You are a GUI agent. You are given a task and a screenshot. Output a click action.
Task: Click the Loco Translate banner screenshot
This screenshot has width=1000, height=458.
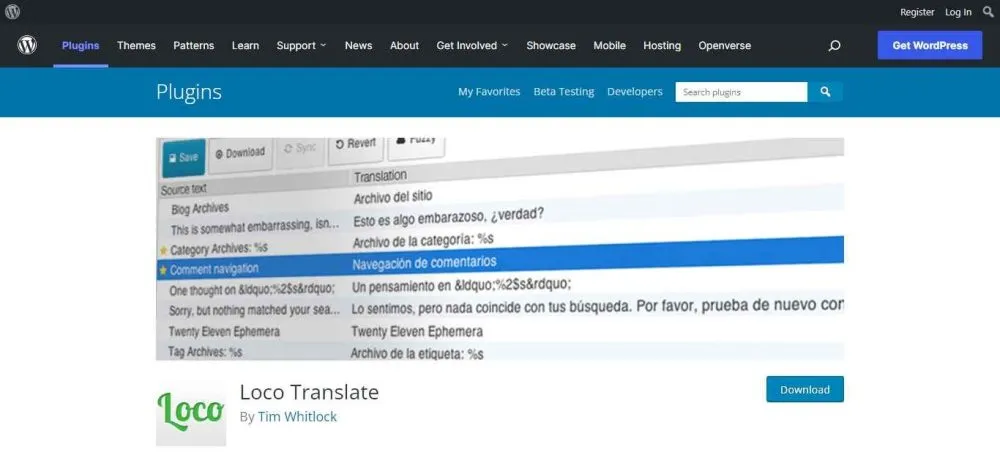[x=500, y=248]
